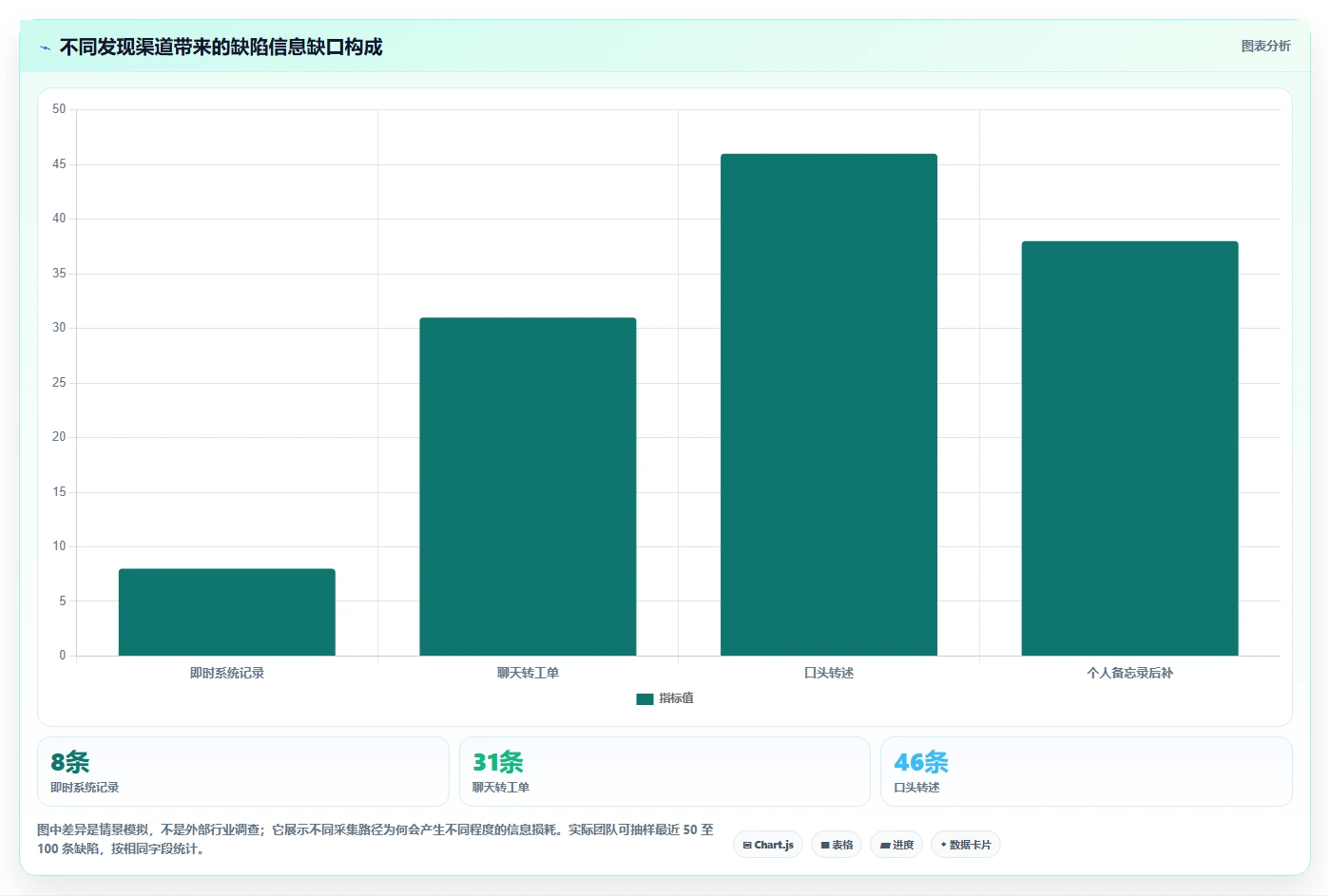Image resolution: width=1330 pixels, height=896 pixels.
Task: Click the y-axis tick value 35
Action: coord(59,274)
